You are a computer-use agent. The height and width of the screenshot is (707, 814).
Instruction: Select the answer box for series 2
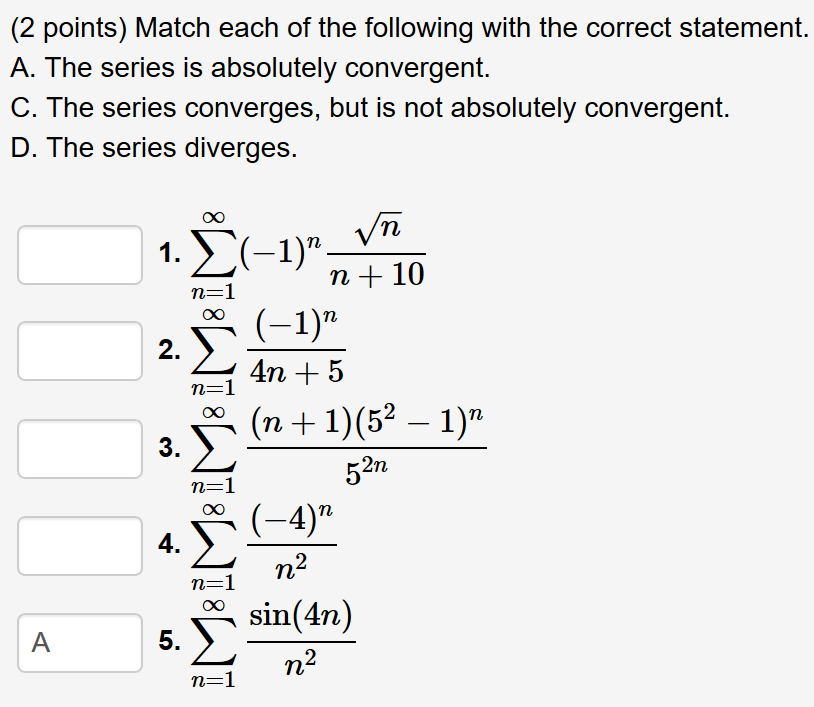(80, 351)
